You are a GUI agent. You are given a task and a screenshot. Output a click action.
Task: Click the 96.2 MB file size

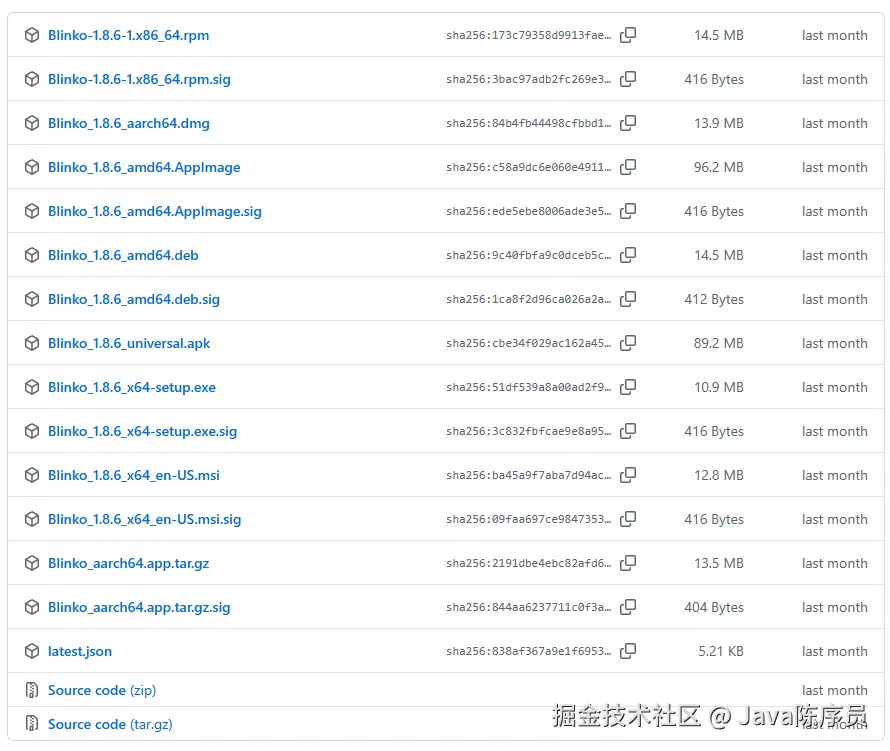click(x=719, y=167)
